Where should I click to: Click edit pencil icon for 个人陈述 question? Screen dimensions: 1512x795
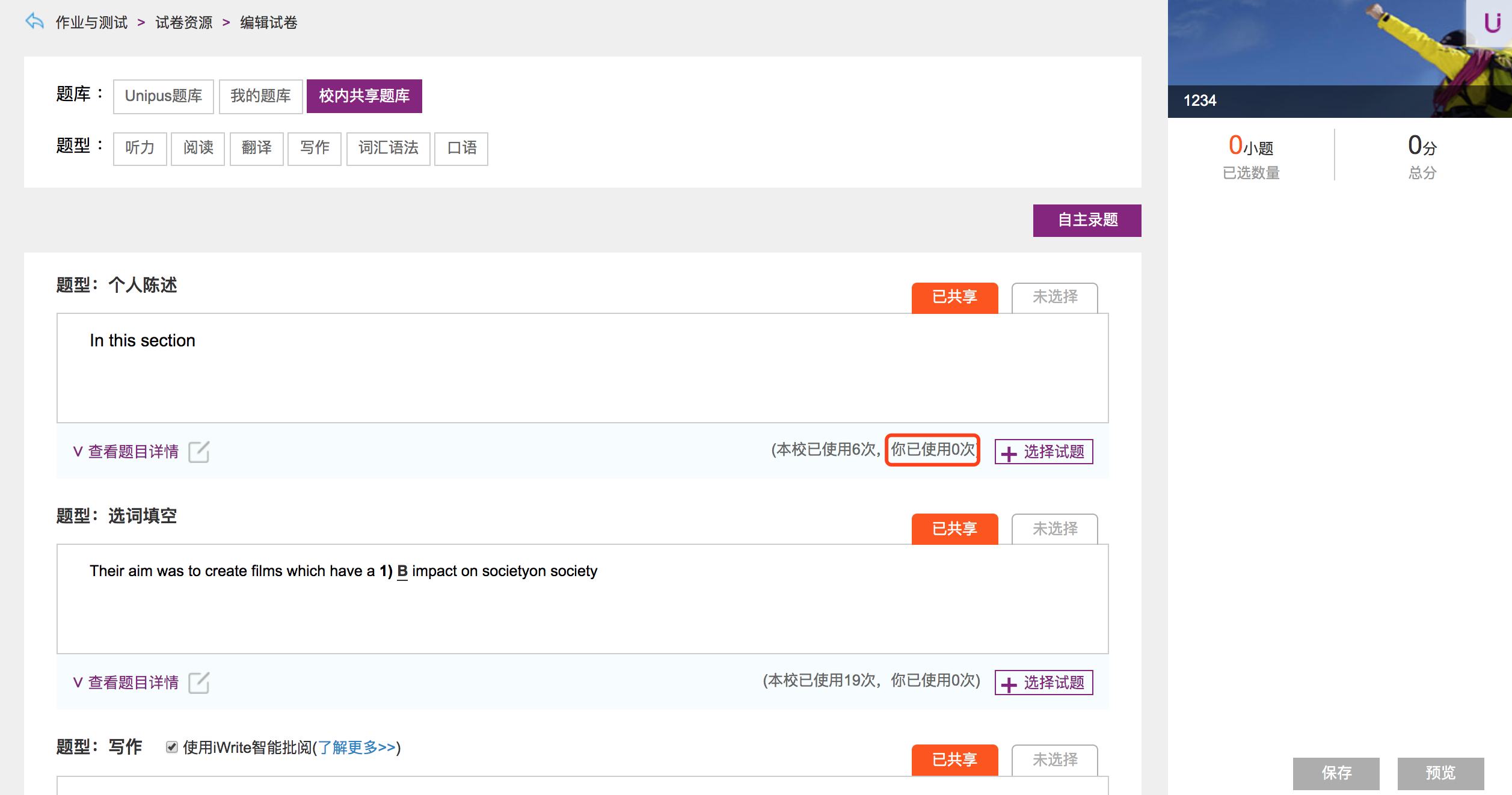pyautogui.click(x=198, y=452)
